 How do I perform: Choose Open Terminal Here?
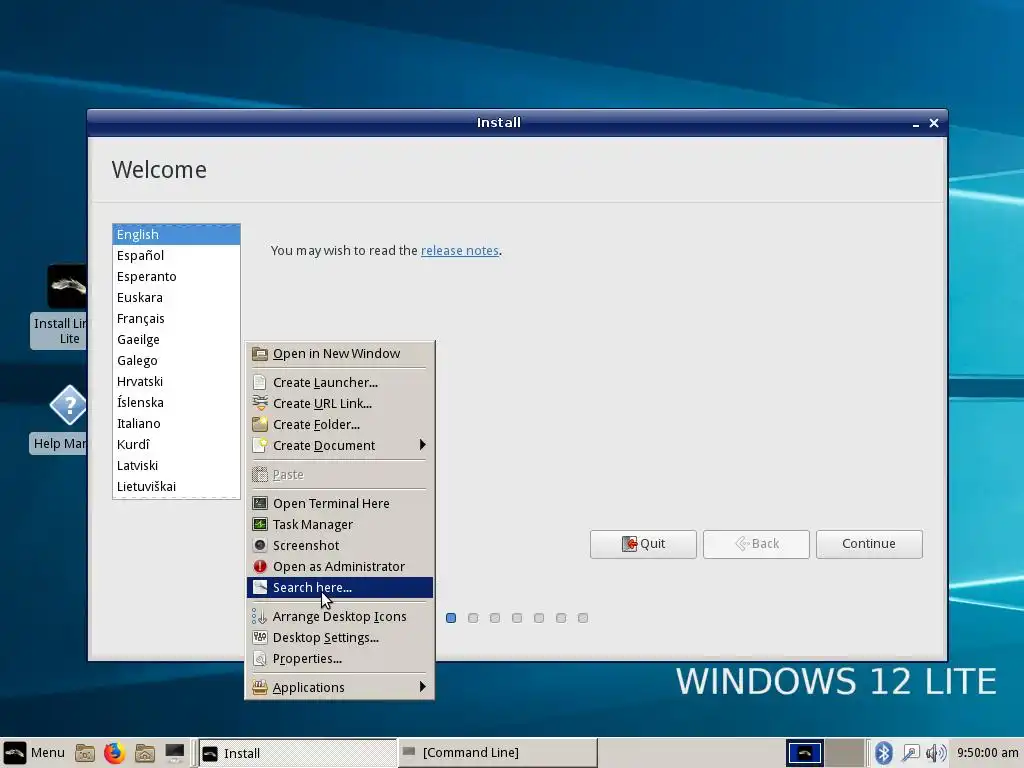[x=340, y=504]
